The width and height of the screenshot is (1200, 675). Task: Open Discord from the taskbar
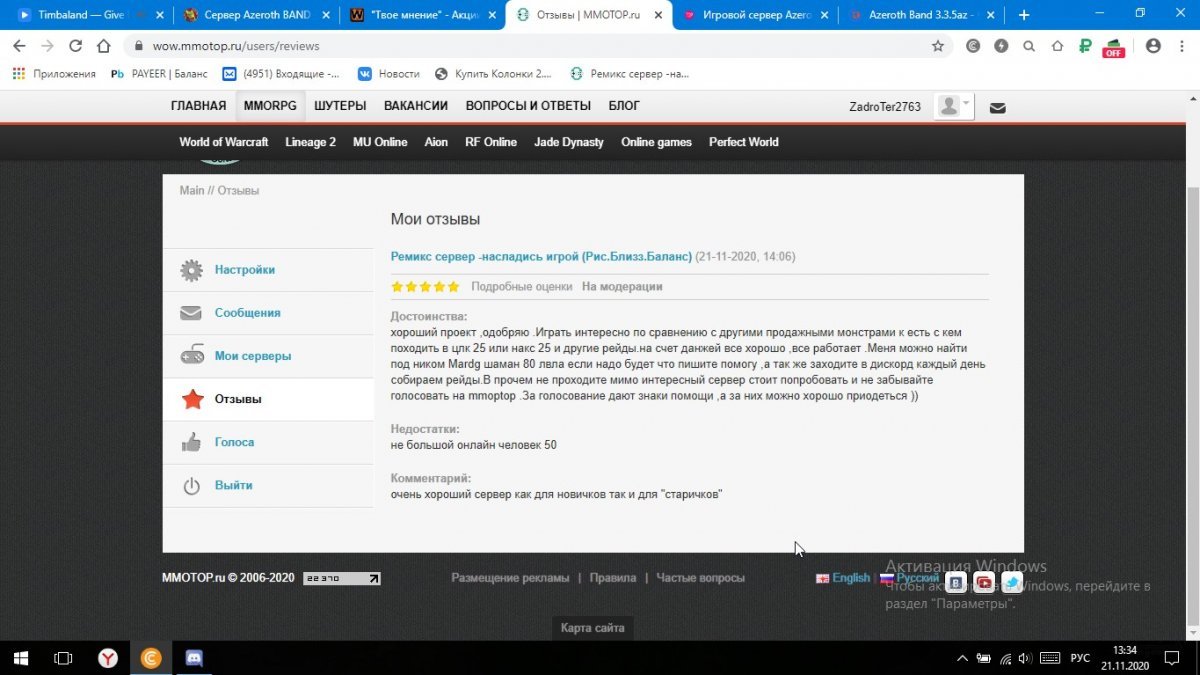click(194, 658)
